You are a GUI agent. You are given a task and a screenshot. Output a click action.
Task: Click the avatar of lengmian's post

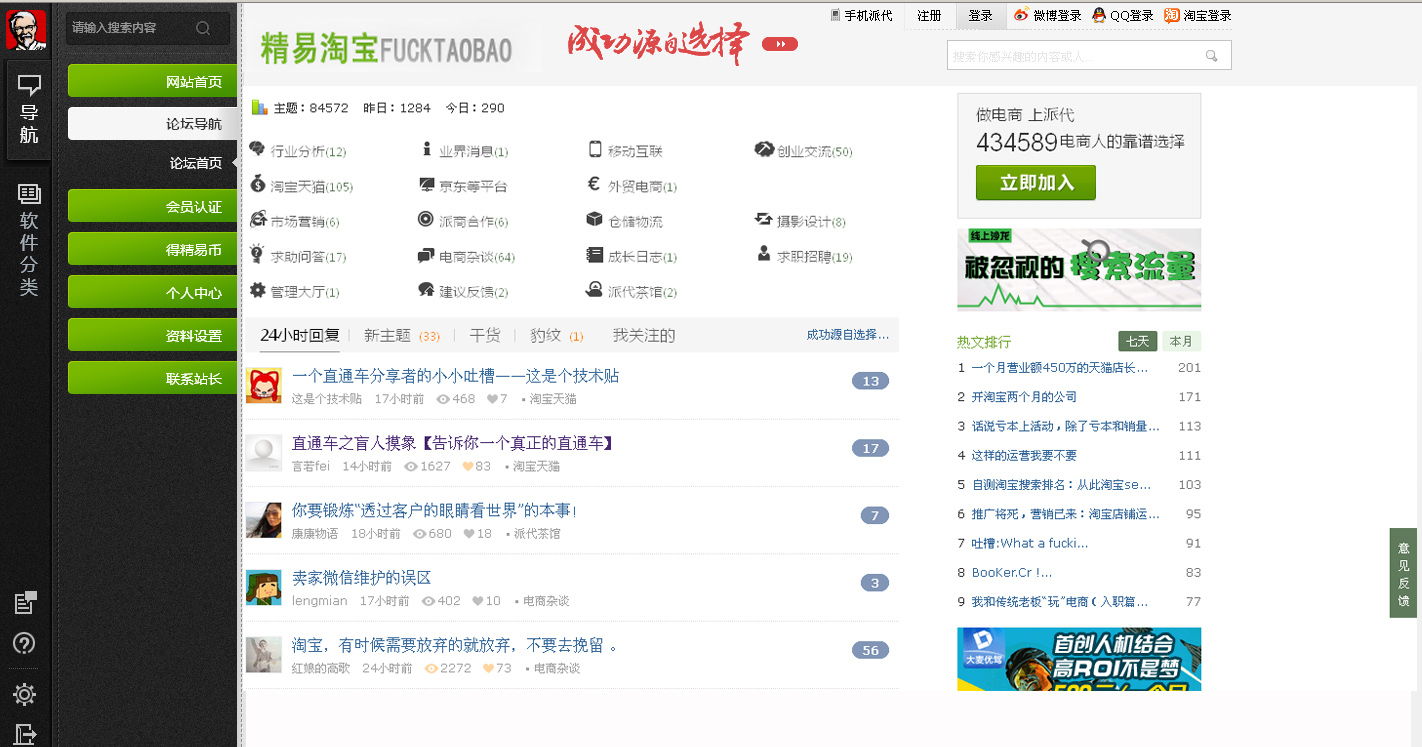264,587
